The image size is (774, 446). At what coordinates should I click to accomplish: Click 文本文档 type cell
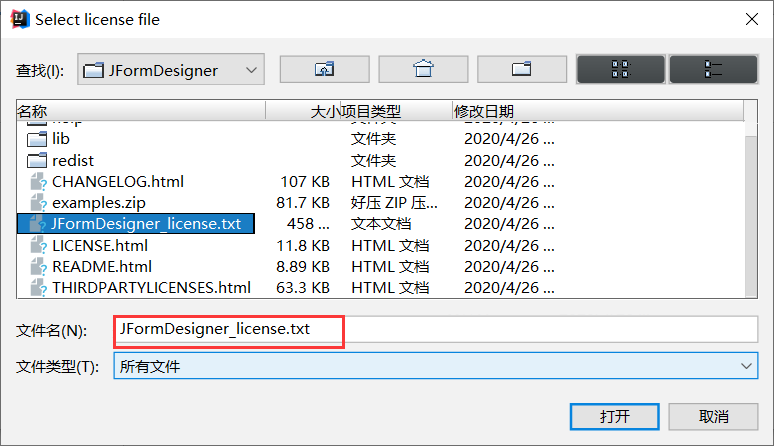pos(381,223)
